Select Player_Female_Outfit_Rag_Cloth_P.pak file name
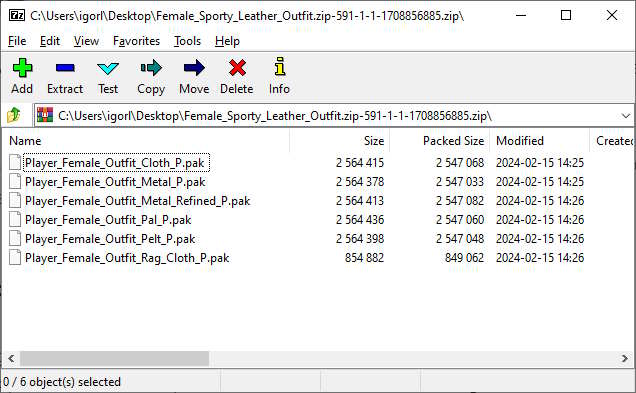 (127, 258)
